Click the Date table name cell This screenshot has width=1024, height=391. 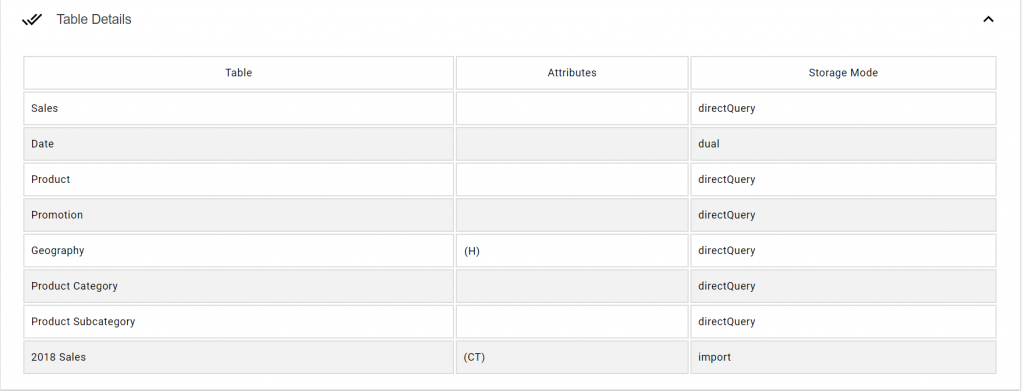coord(238,144)
